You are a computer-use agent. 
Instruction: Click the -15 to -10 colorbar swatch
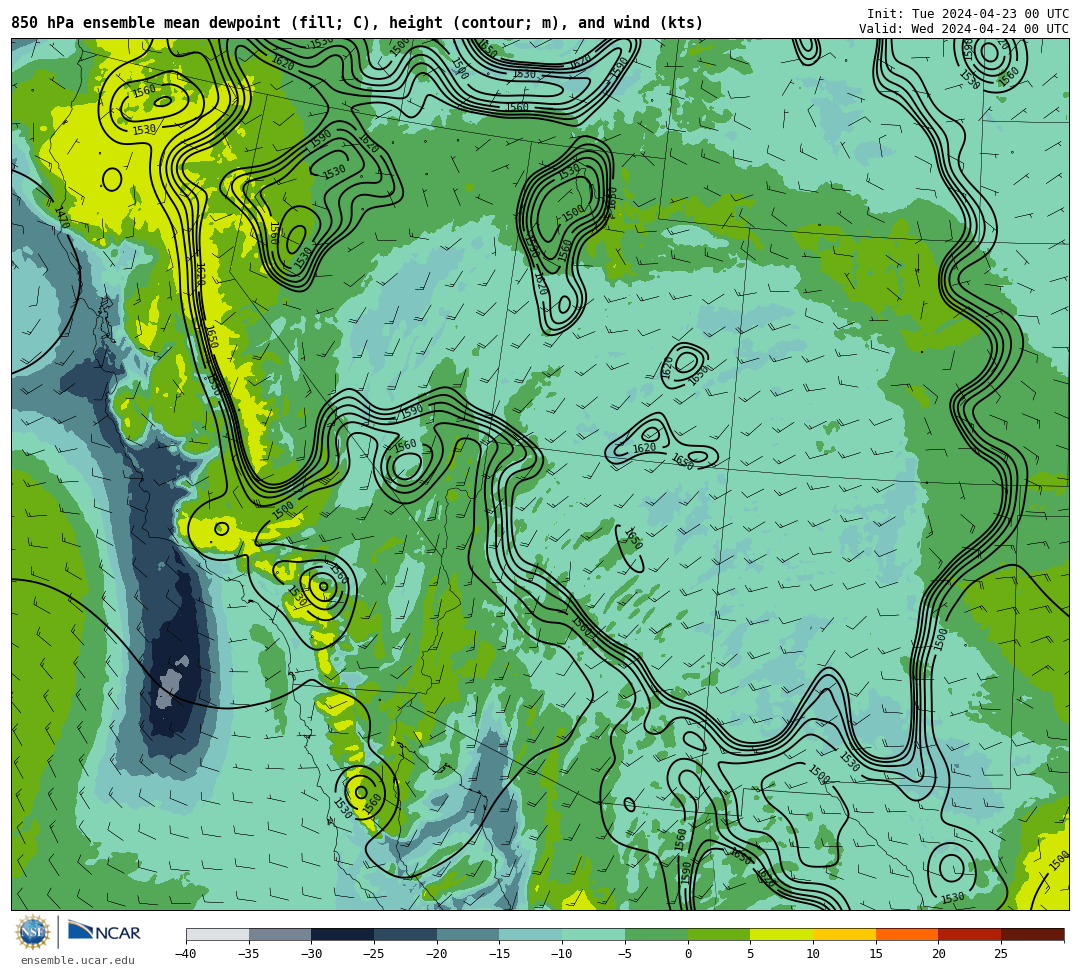[x=531, y=934]
